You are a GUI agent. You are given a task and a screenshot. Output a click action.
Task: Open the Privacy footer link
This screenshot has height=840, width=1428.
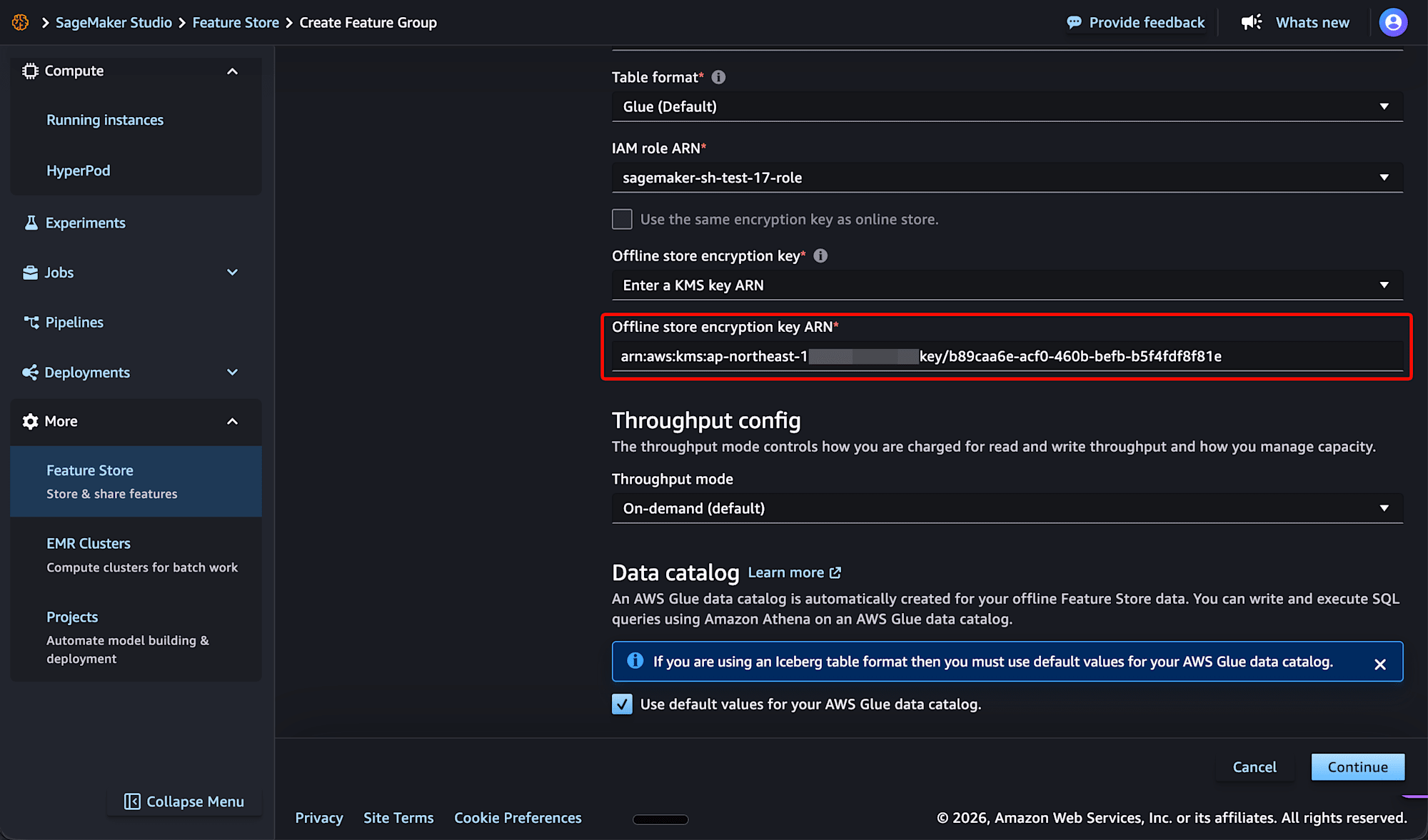point(319,818)
